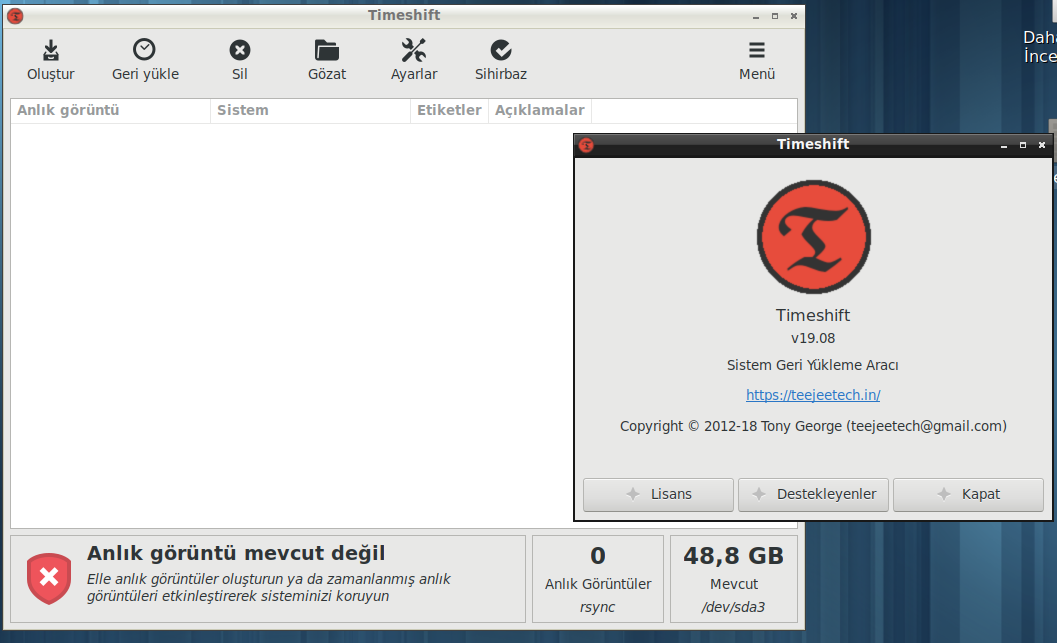Image resolution: width=1057 pixels, height=643 pixels.
Task: Close the main Timeshift window
Action: pos(793,16)
